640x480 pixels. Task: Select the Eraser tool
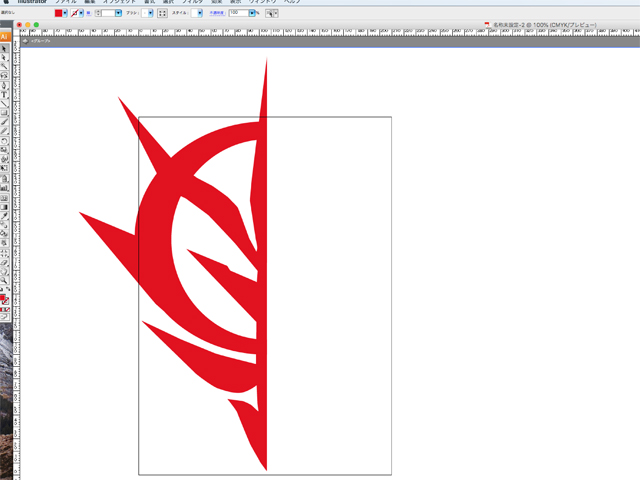[4, 262]
